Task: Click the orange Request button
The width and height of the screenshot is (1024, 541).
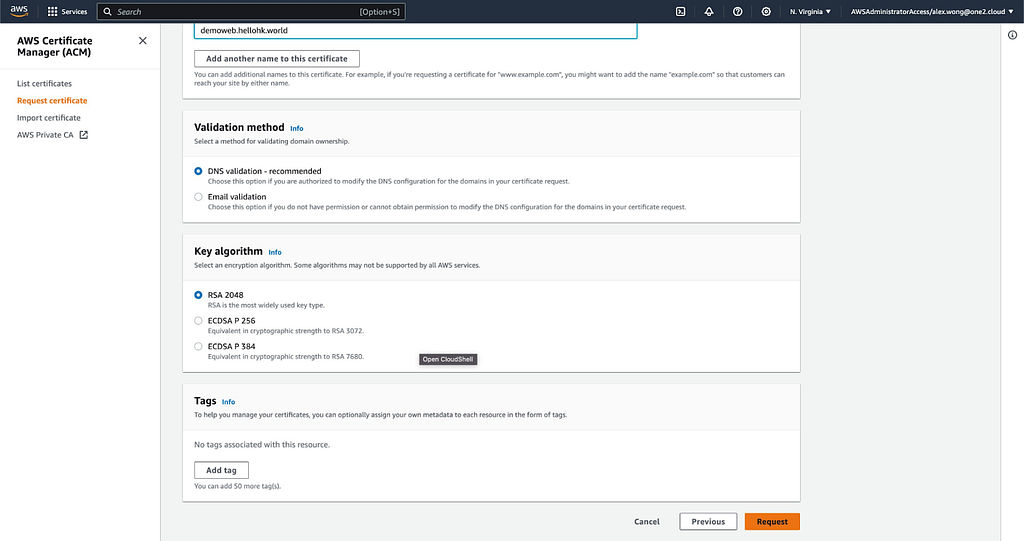Action: click(x=772, y=521)
